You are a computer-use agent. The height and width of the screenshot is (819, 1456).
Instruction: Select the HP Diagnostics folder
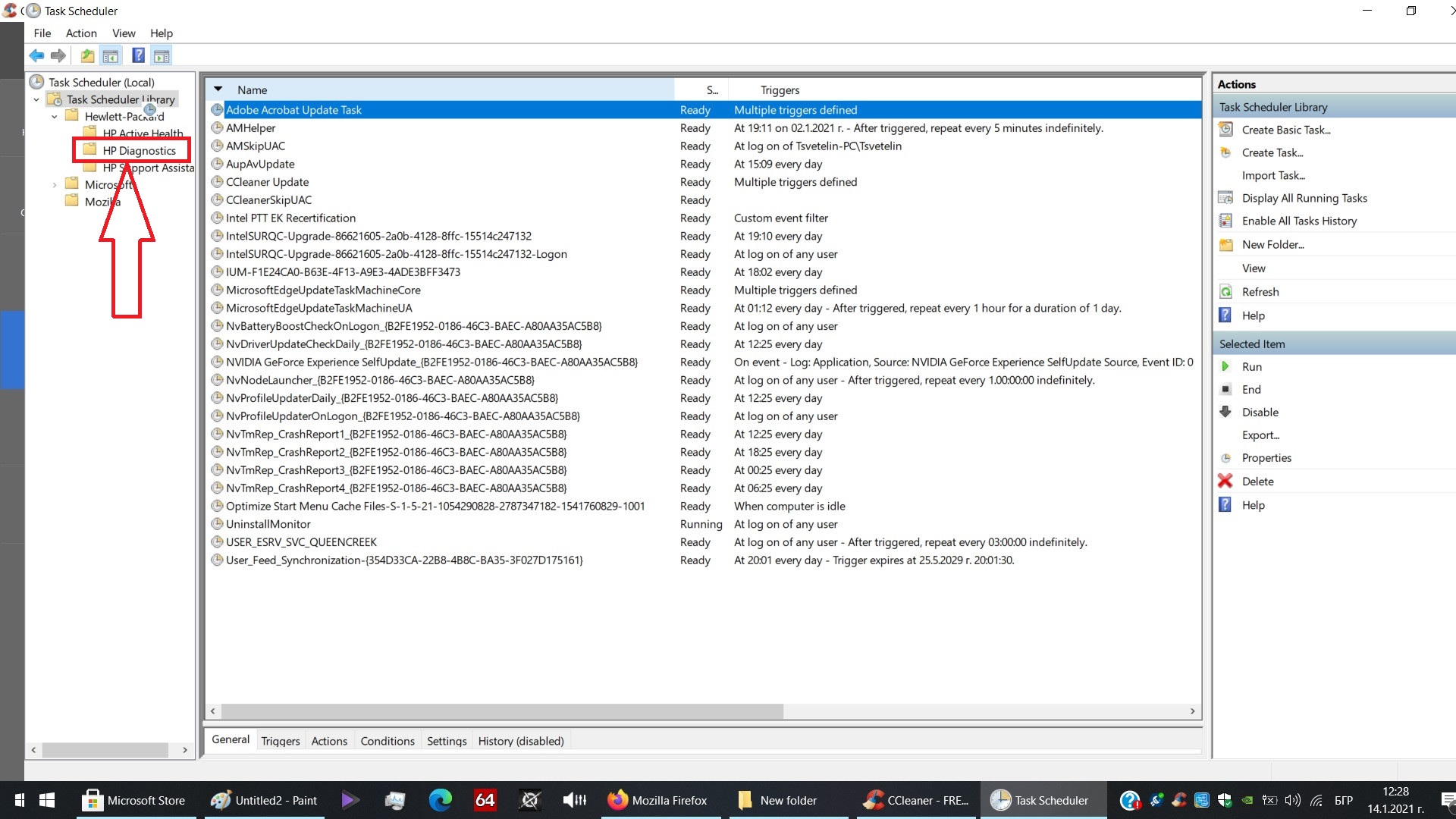point(140,150)
